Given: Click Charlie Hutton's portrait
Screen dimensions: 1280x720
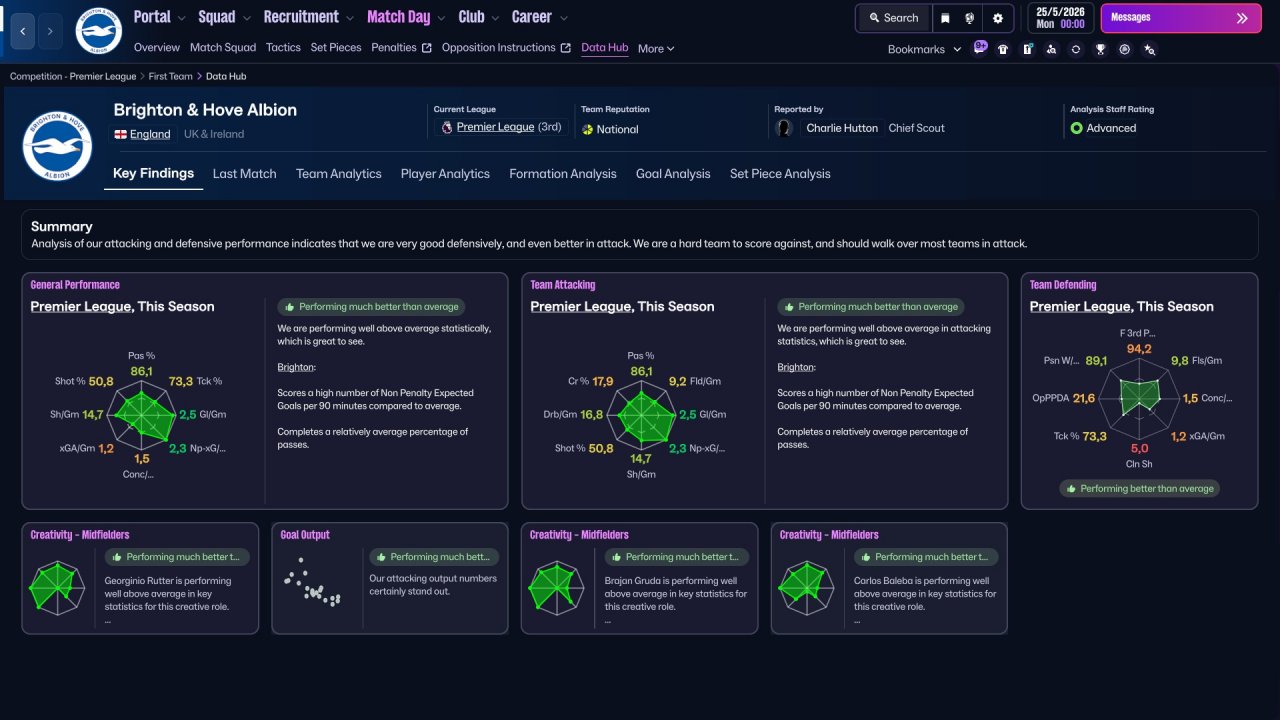Looking at the screenshot, I should click(784, 128).
